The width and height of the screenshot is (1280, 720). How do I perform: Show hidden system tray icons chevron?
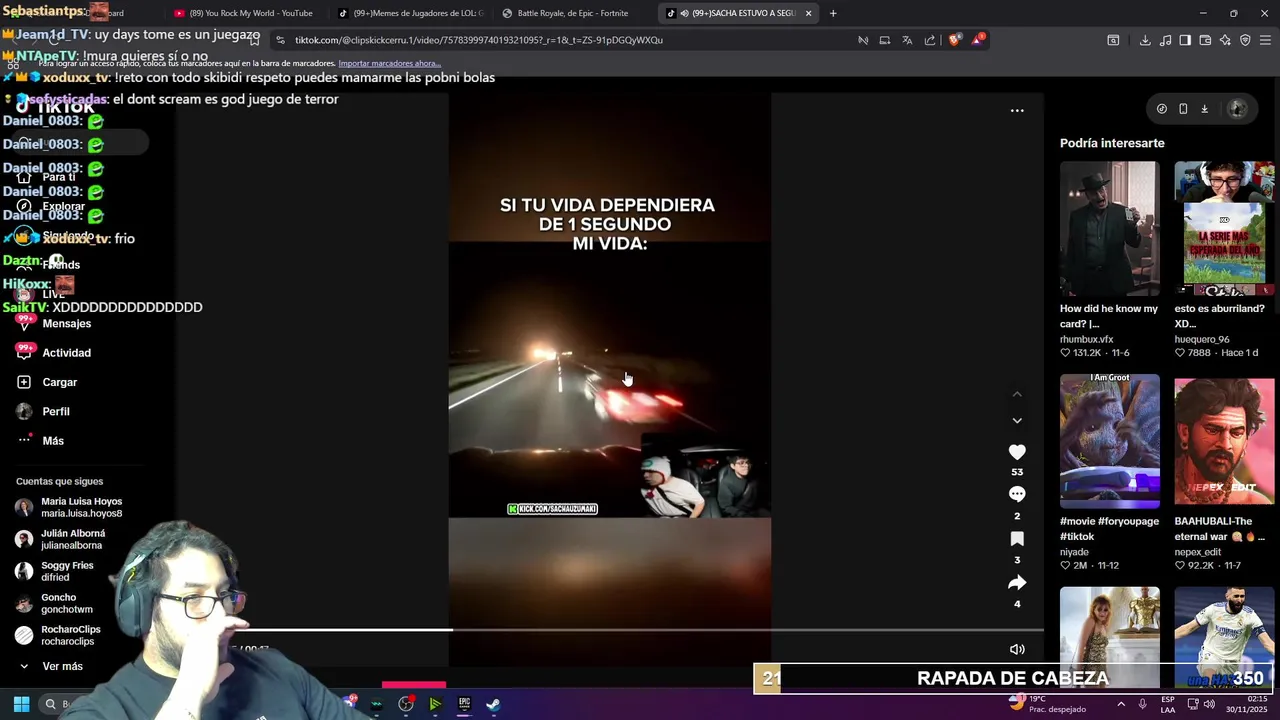1121,704
